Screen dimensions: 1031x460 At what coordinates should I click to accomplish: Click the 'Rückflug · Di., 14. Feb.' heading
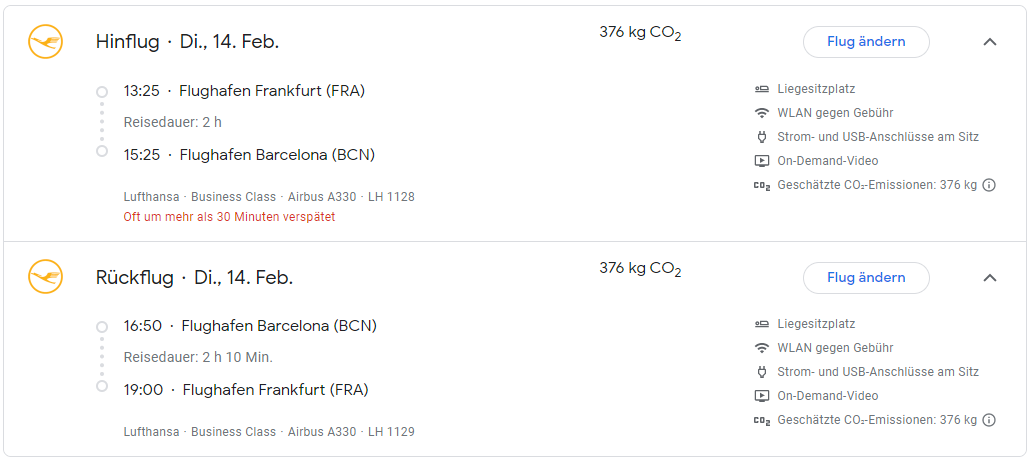tap(194, 277)
